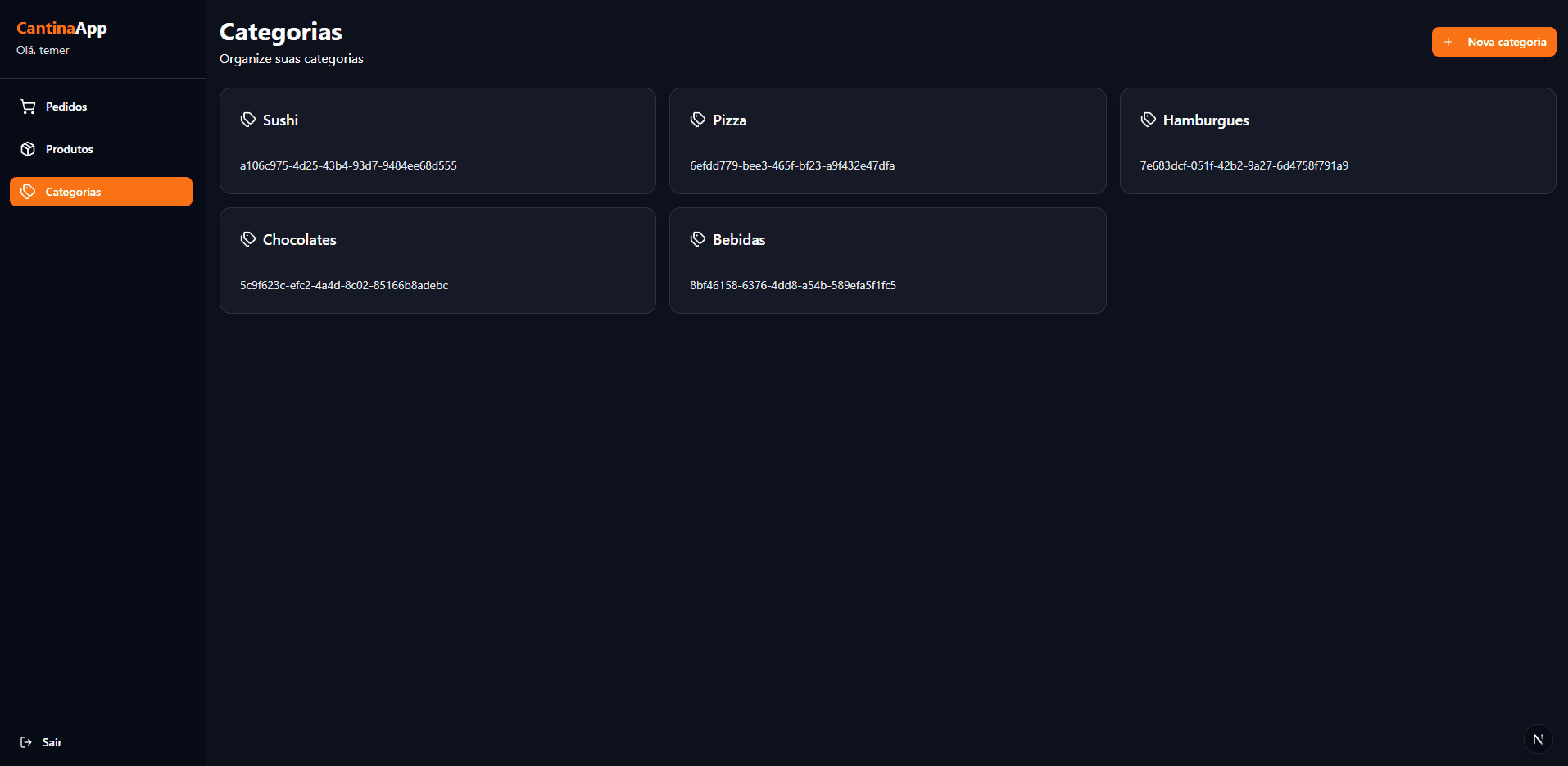Click the tag icon on the Hamburgues card
The width and height of the screenshot is (1568, 766).
point(1148,119)
